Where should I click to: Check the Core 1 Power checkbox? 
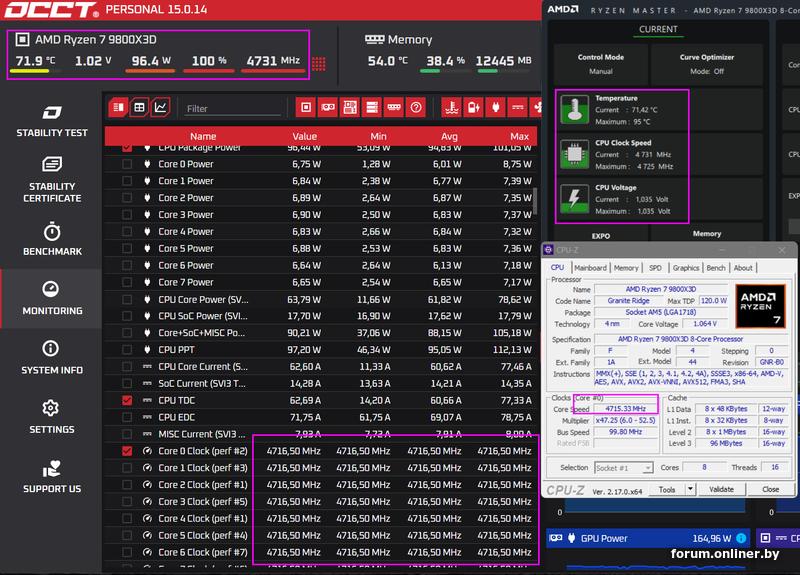(x=127, y=181)
